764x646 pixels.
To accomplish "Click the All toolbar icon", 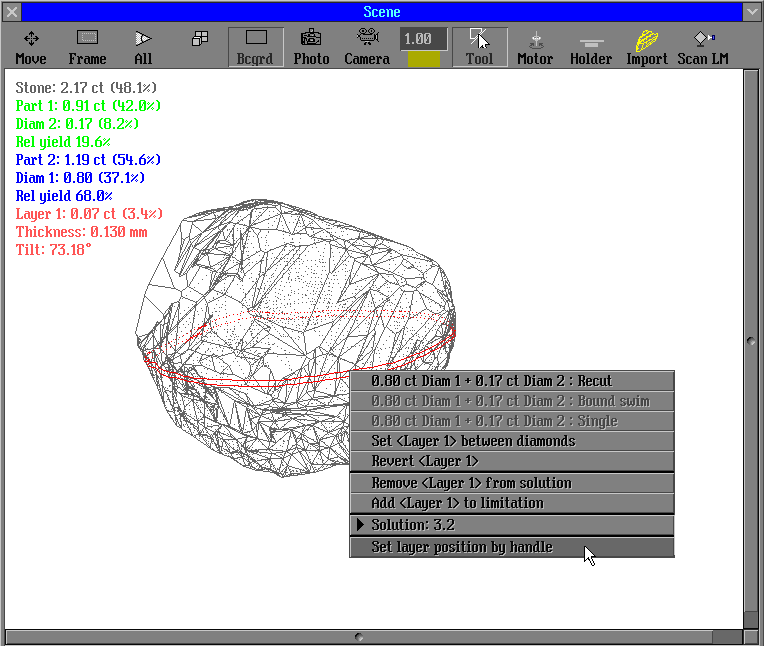I will (x=143, y=46).
